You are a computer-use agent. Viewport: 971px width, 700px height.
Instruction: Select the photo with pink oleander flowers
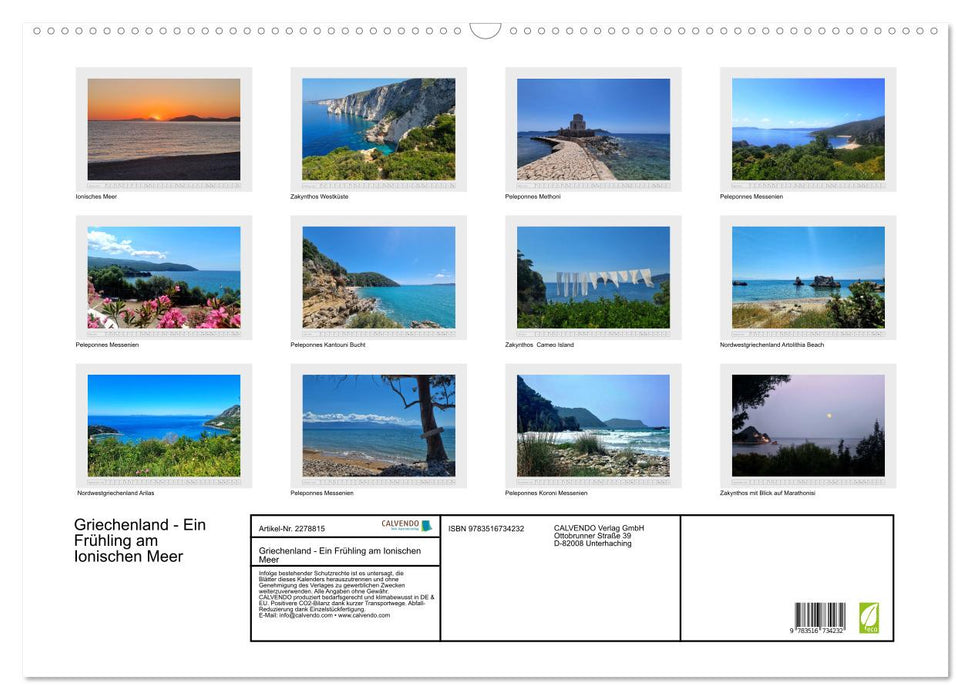(164, 277)
